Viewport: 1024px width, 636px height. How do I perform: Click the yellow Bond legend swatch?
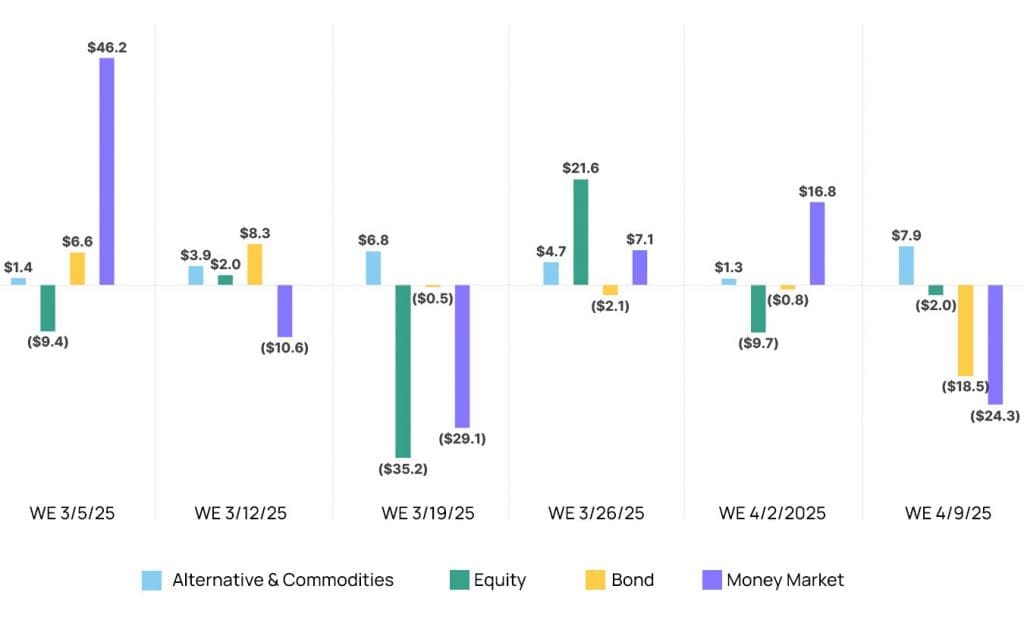click(595, 580)
